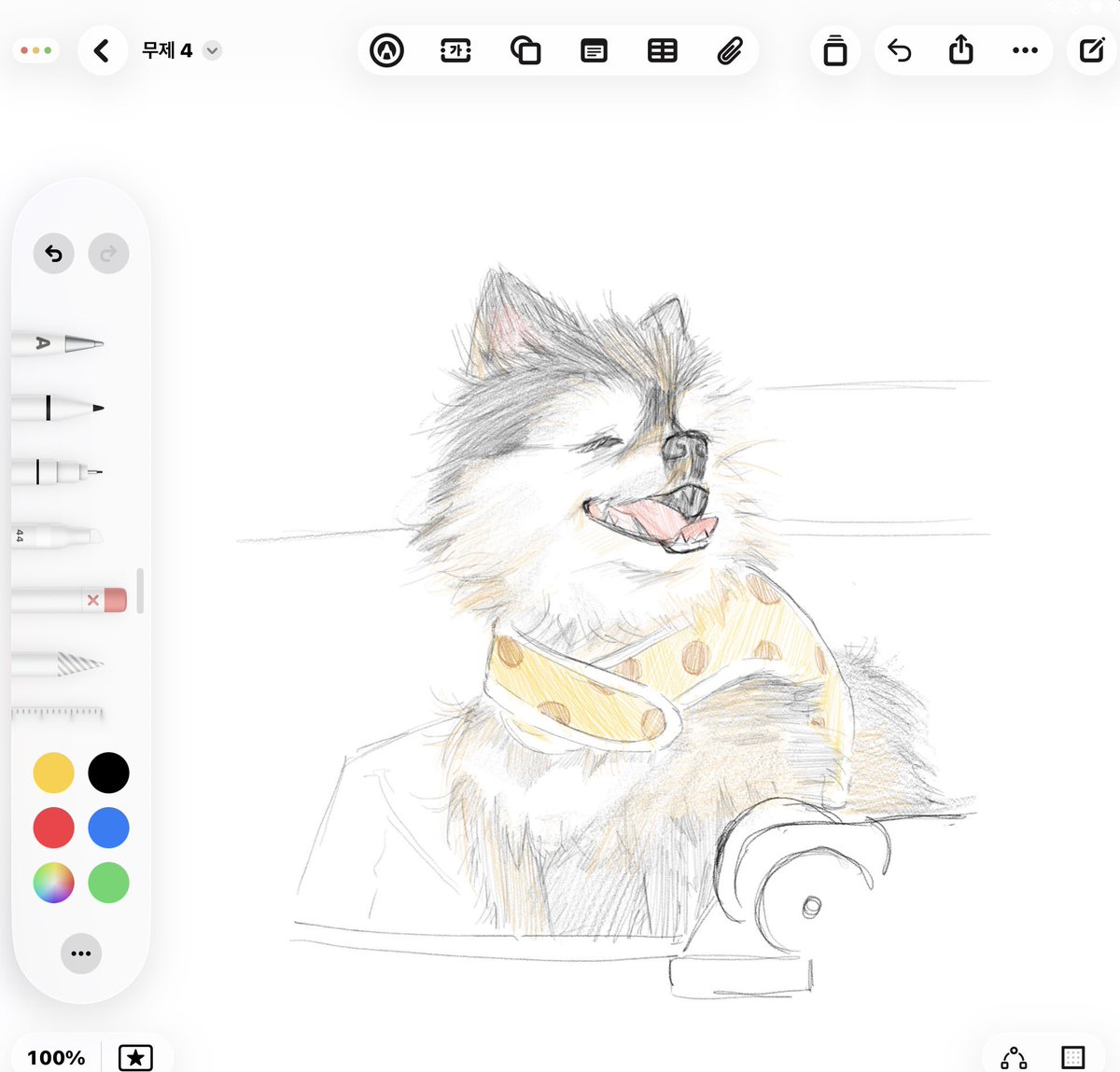Image resolution: width=1120 pixels, height=1072 pixels.
Task: Select the pink eraser tool
Action: click(x=69, y=600)
